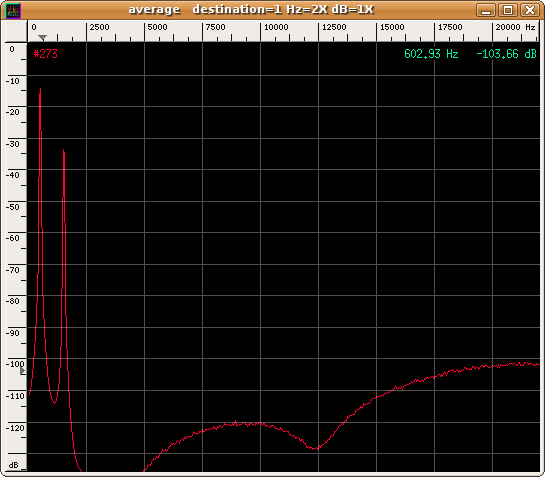Click the tallest red peak in the spectrum
Screen dimensions: 545x477
click(x=40, y=90)
